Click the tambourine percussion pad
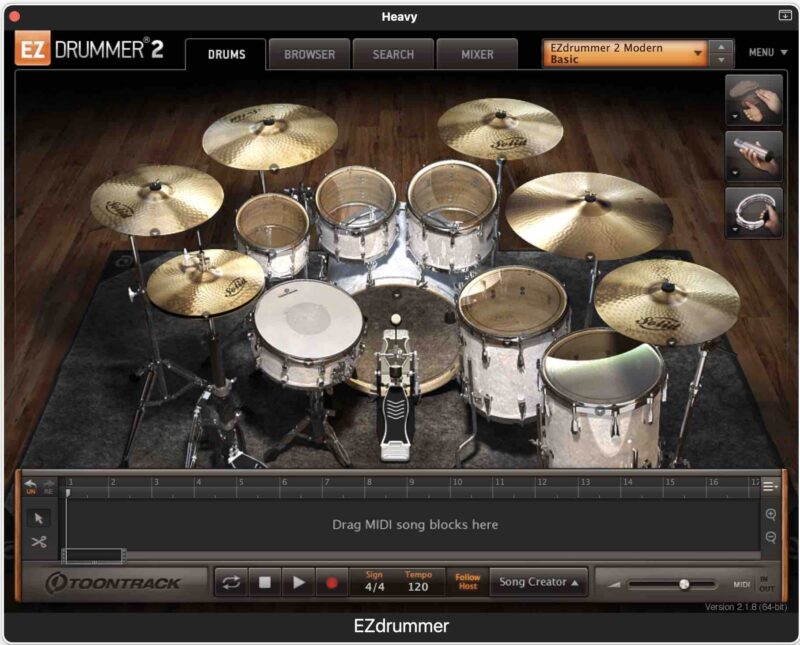The width and height of the screenshot is (800, 645). [x=754, y=213]
